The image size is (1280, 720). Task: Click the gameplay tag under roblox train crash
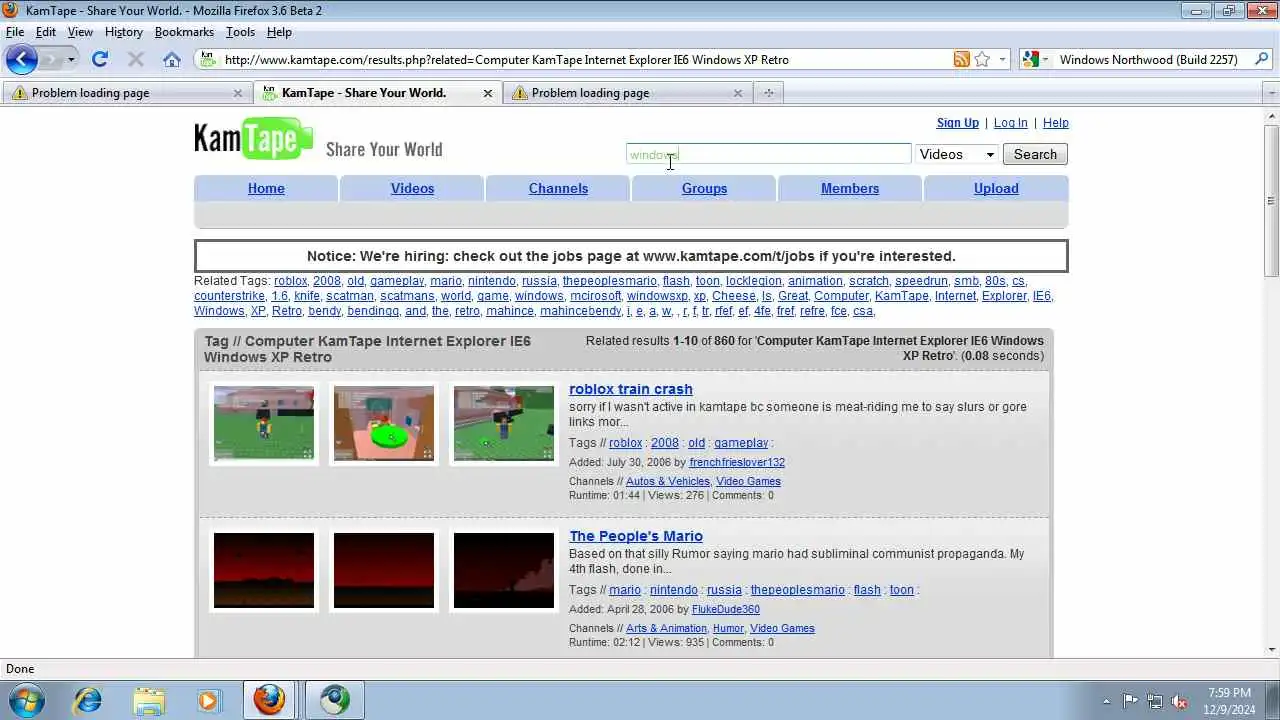(741, 443)
